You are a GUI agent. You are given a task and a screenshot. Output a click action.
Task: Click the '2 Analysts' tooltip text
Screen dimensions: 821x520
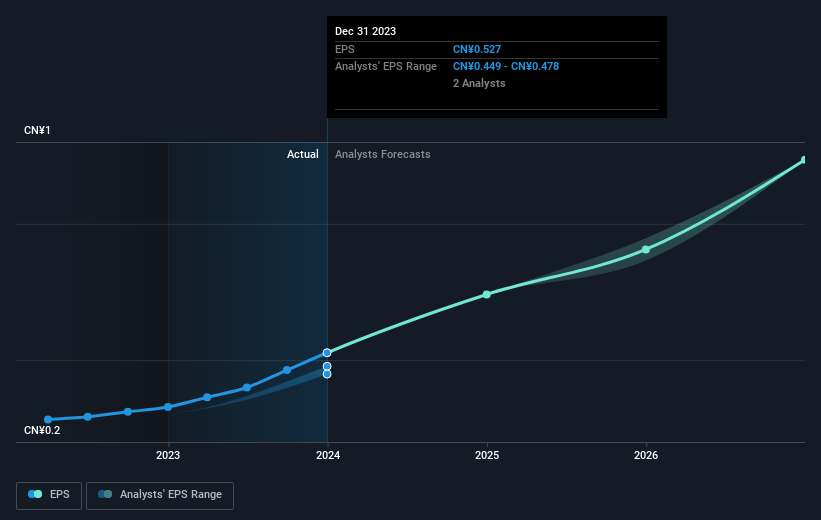click(479, 83)
